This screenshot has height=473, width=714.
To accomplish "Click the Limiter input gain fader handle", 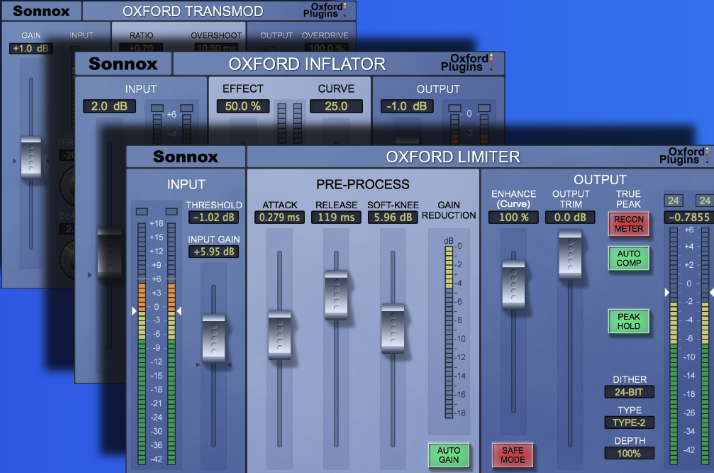I will pyautogui.click(x=214, y=338).
